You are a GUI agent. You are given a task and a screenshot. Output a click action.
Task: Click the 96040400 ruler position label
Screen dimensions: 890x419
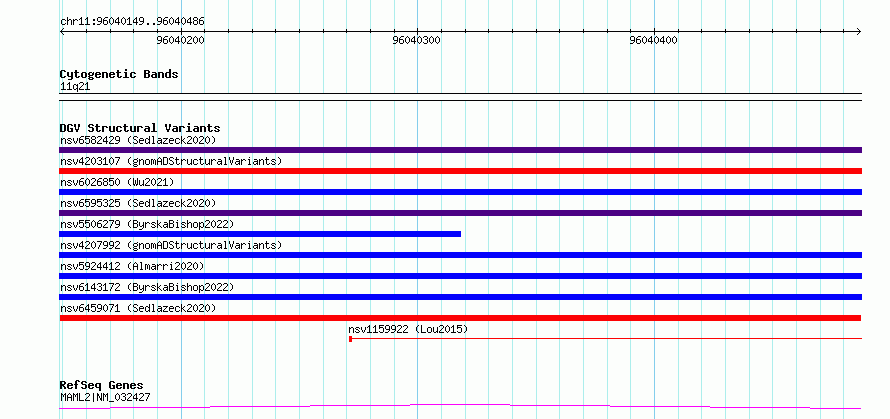pyautogui.click(x=653, y=41)
